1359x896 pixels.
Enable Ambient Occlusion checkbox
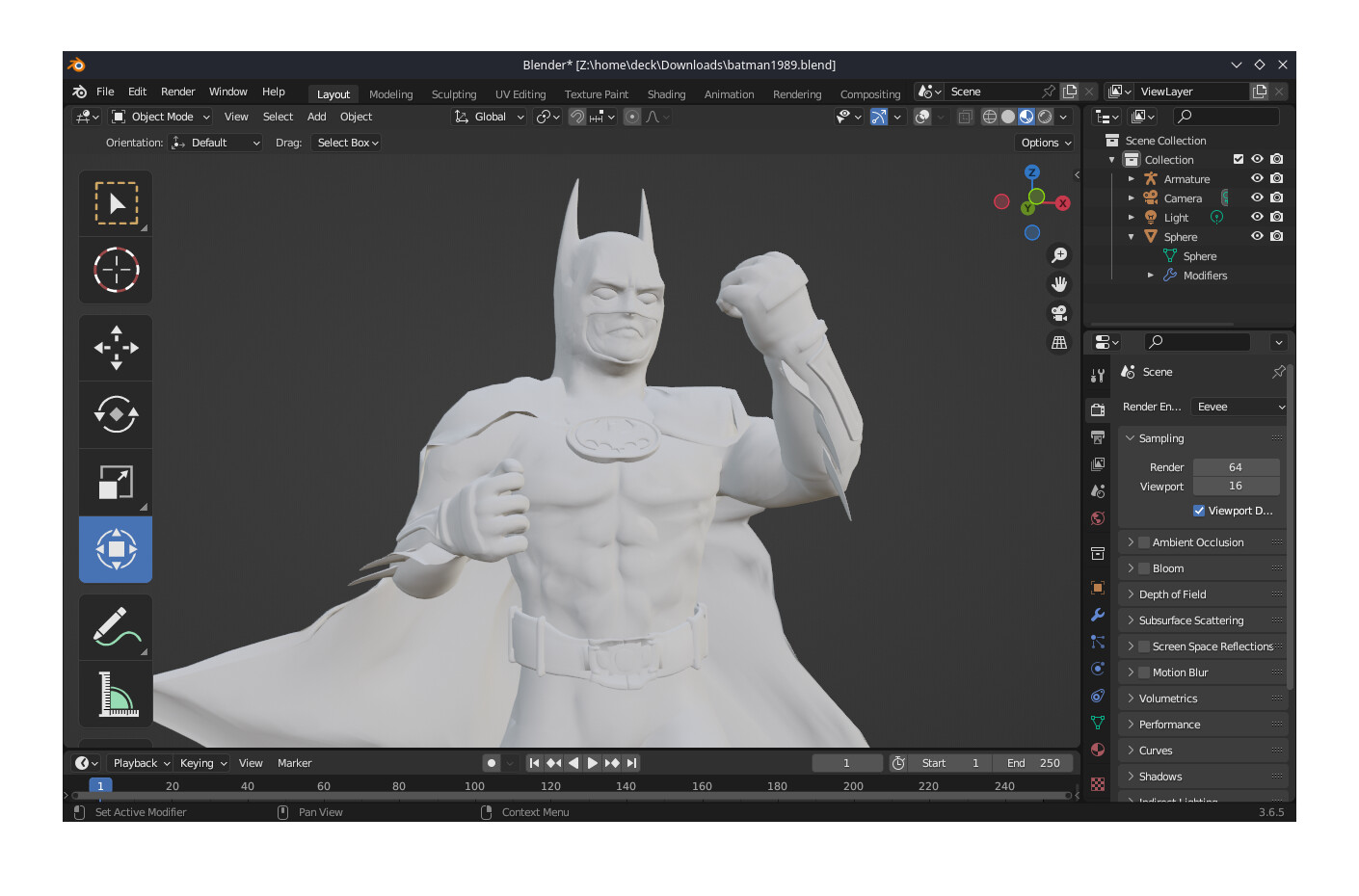(1144, 542)
